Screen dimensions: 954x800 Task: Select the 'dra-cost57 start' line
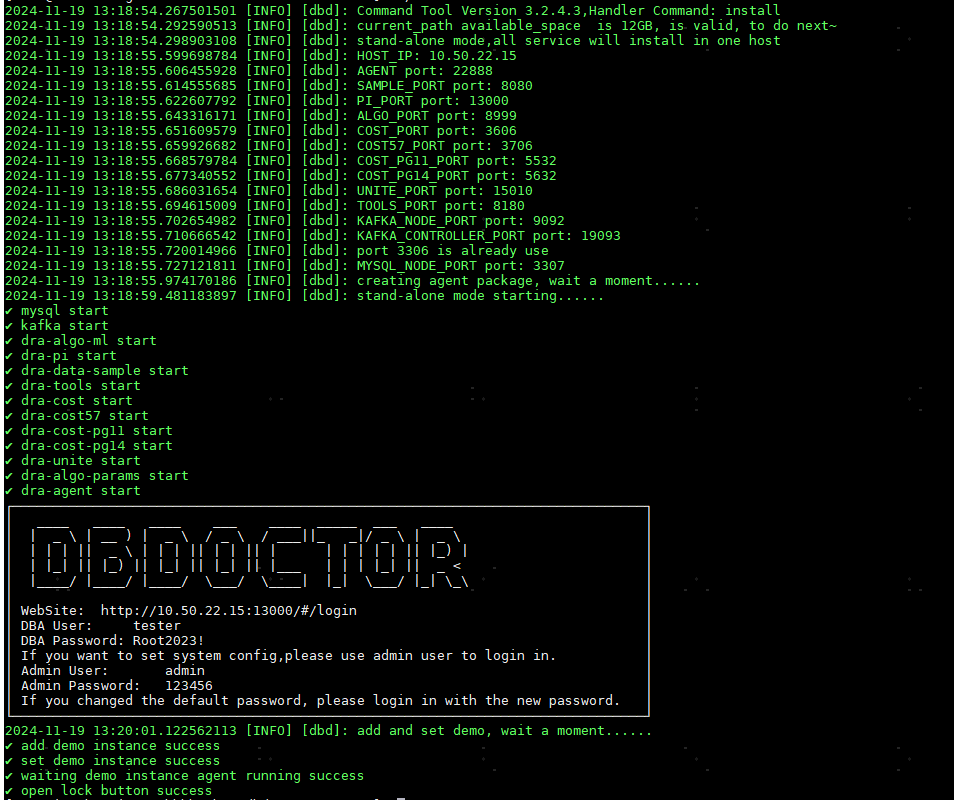(77, 416)
